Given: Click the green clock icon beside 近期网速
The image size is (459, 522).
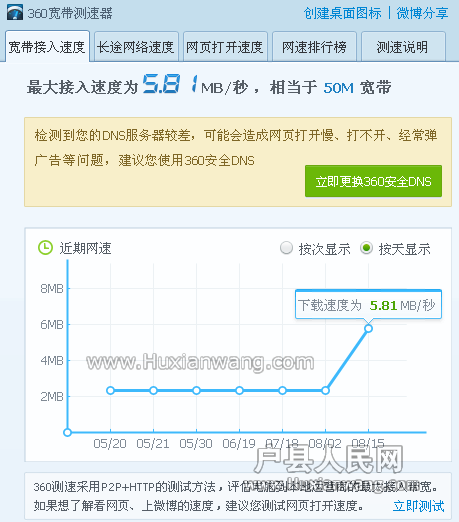Looking at the screenshot, I should [45, 248].
